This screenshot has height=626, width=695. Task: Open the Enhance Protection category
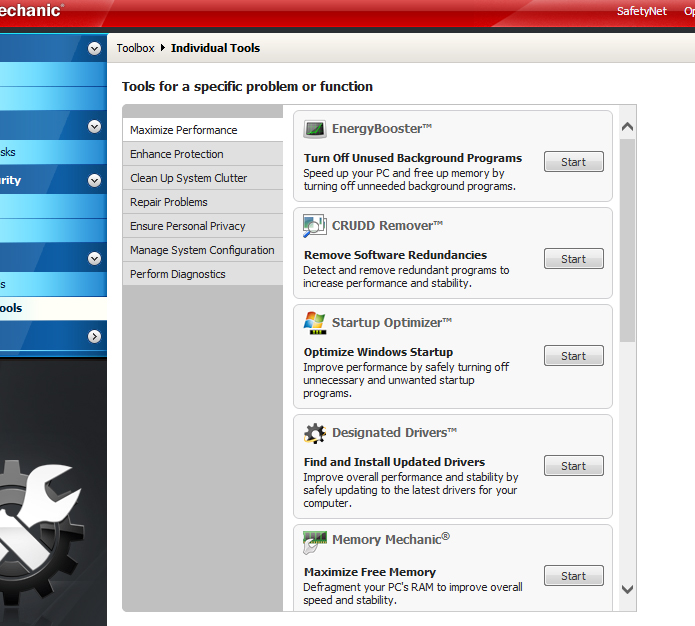(x=203, y=154)
